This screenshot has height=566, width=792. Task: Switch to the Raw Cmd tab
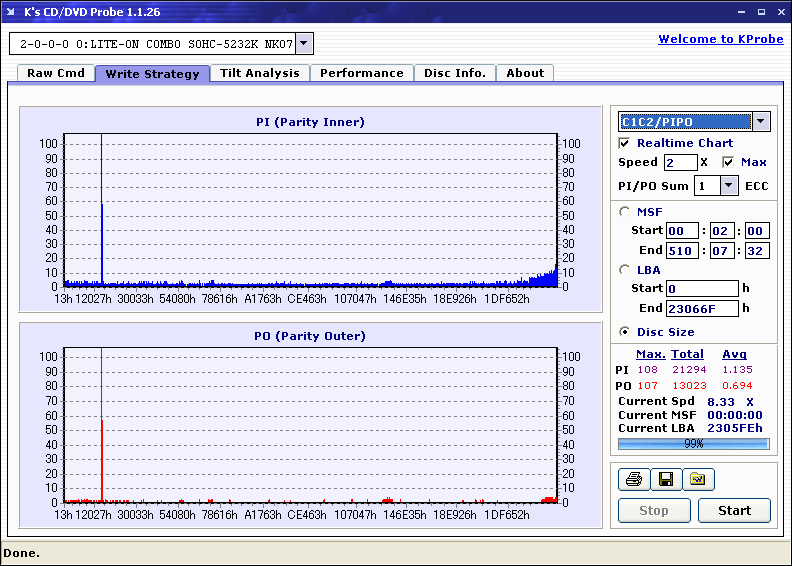[56, 73]
